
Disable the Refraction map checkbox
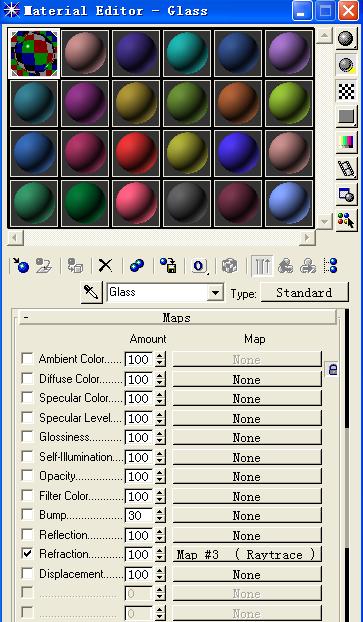(x=27, y=554)
